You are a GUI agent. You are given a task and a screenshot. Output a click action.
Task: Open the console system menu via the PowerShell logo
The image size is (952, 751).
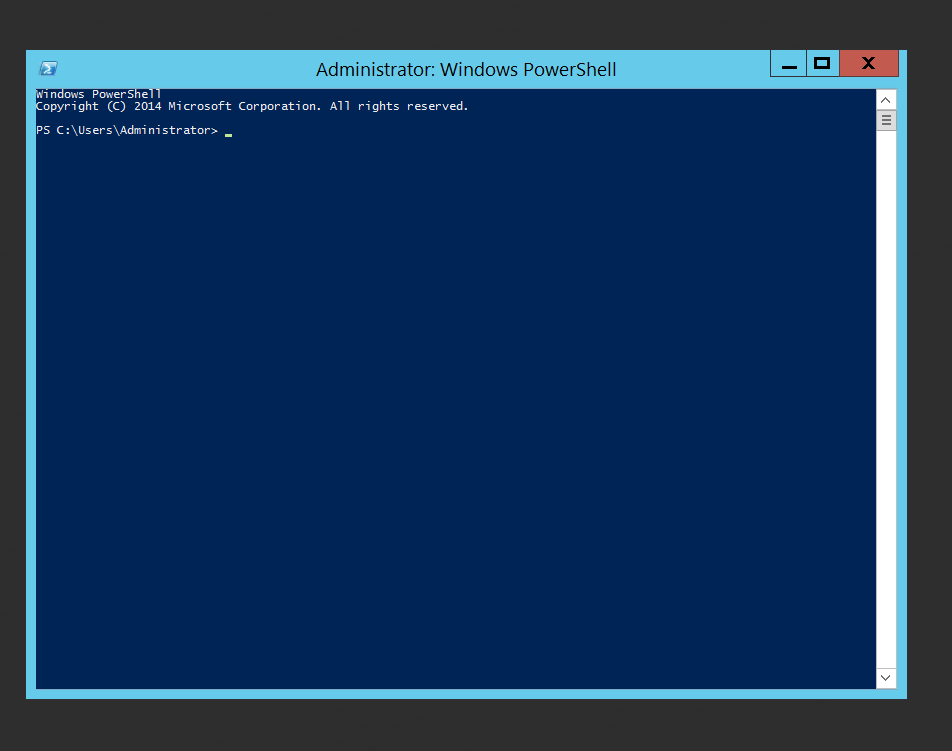click(x=47, y=67)
